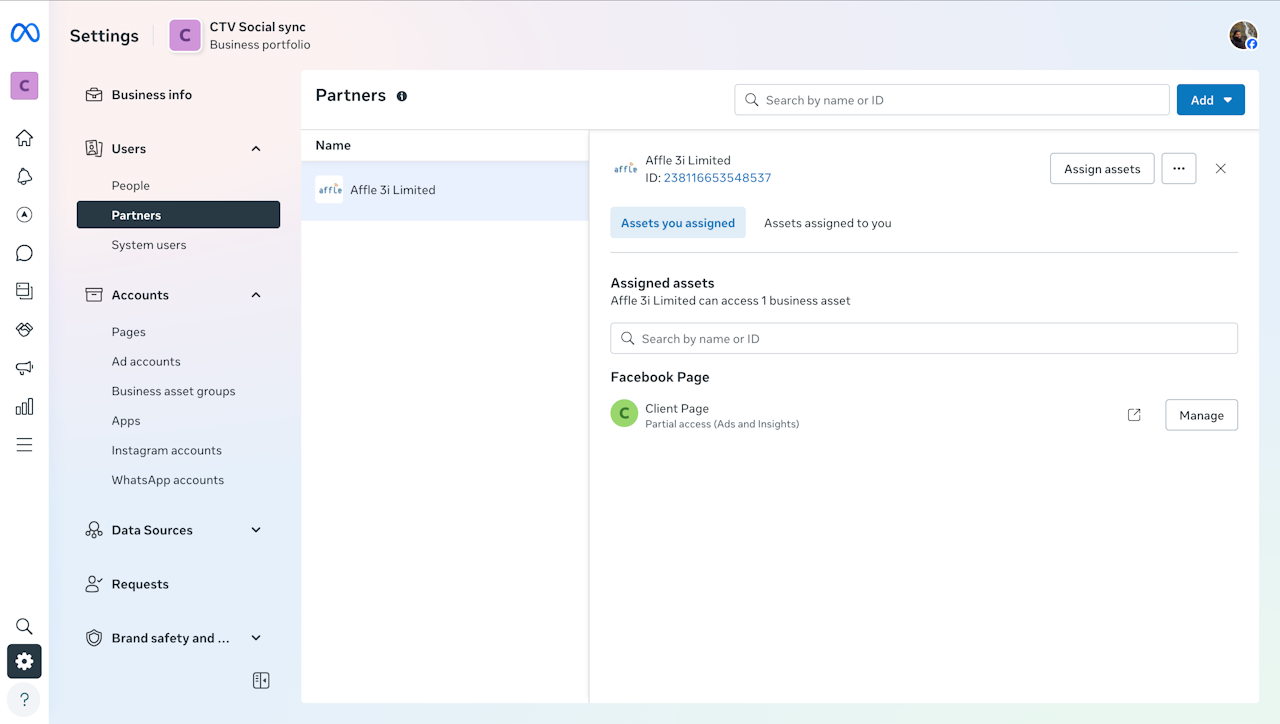Click the megaphone Ads icon
Image resolution: width=1280 pixels, height=724 pixels.
24,368
